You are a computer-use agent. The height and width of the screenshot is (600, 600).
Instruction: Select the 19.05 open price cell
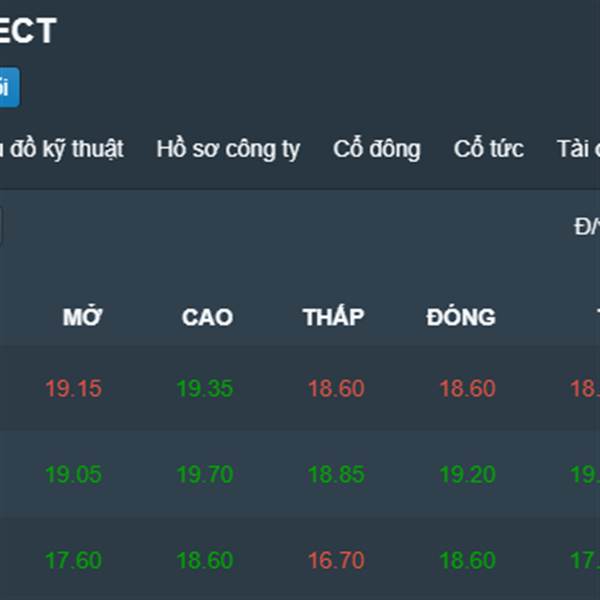[73, 475]
